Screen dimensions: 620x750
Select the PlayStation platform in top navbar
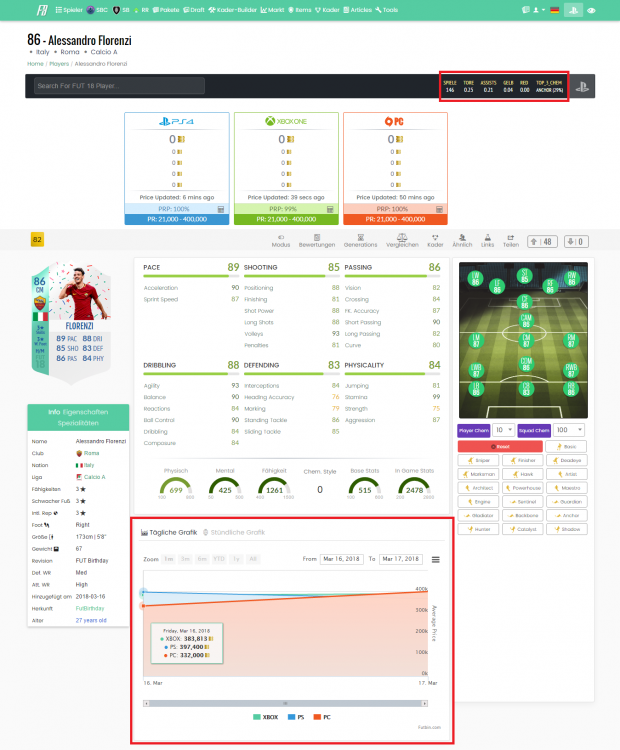tap(573, 10)
